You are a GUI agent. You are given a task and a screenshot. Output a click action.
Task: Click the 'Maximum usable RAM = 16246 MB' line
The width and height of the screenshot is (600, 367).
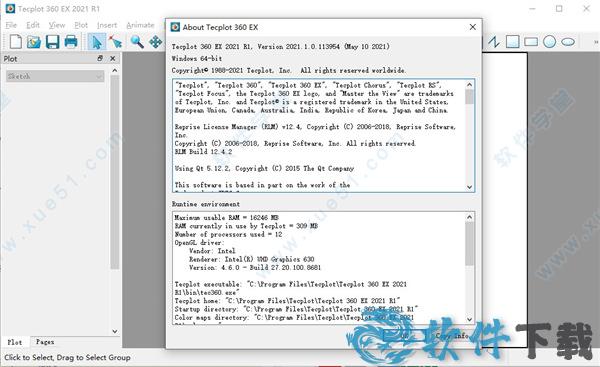pyautogui.click(x=227, y=217)
